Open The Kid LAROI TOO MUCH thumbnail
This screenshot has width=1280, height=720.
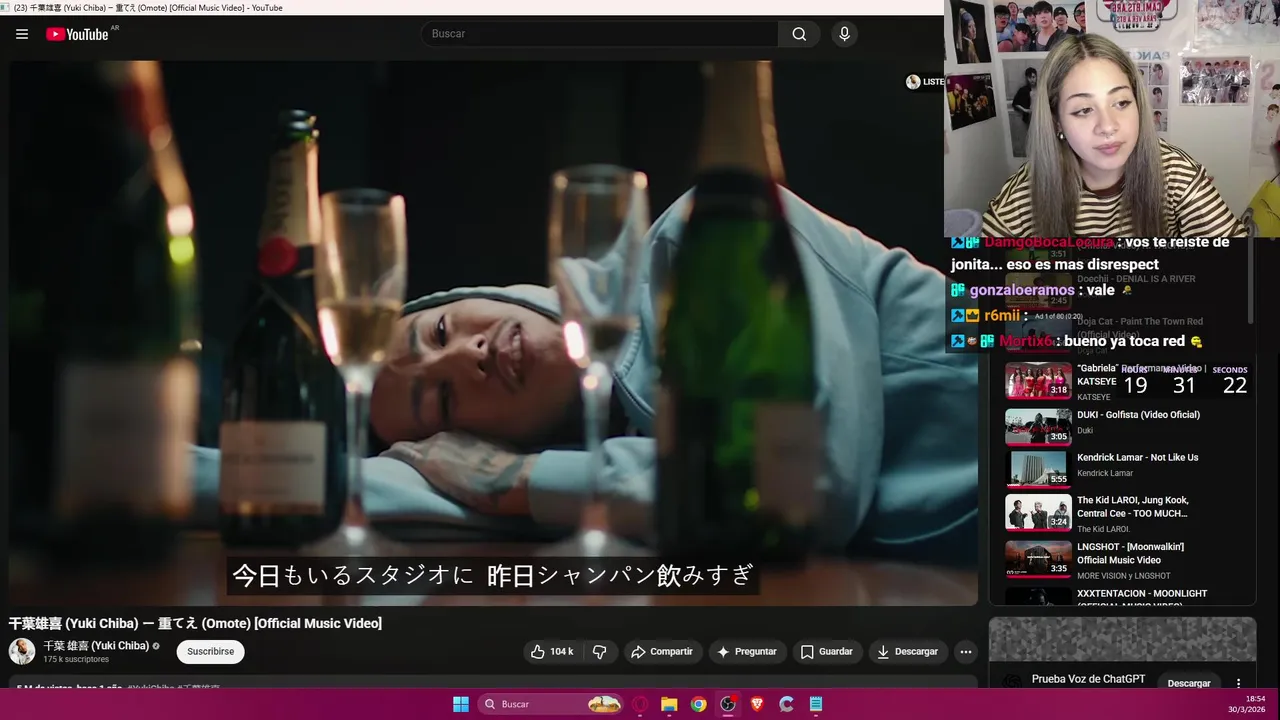[x=1038, y=512]
